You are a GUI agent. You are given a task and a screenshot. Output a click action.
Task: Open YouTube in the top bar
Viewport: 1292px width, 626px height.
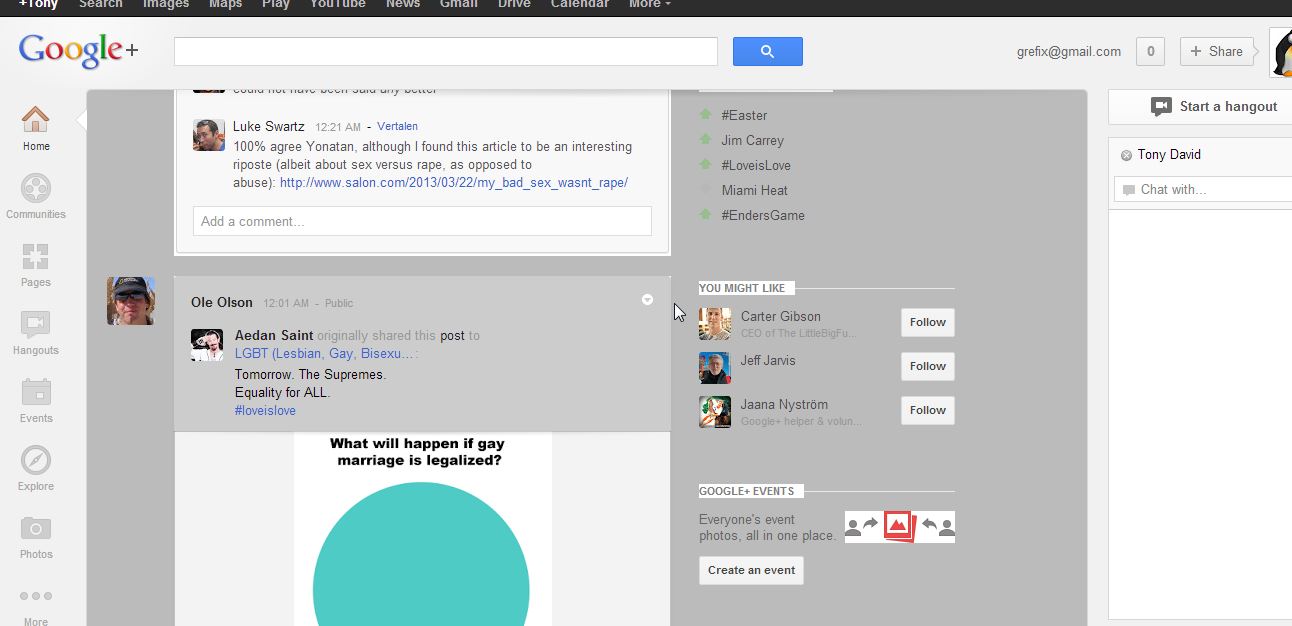click(337, 4)
